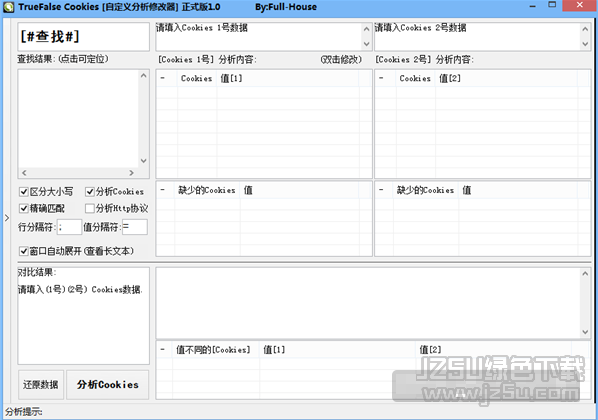Click scroll up arrow in Cookies 1号 input
The height and width of the screenshot is (420, 598).
pyautogui.click(x=367, y=29)
